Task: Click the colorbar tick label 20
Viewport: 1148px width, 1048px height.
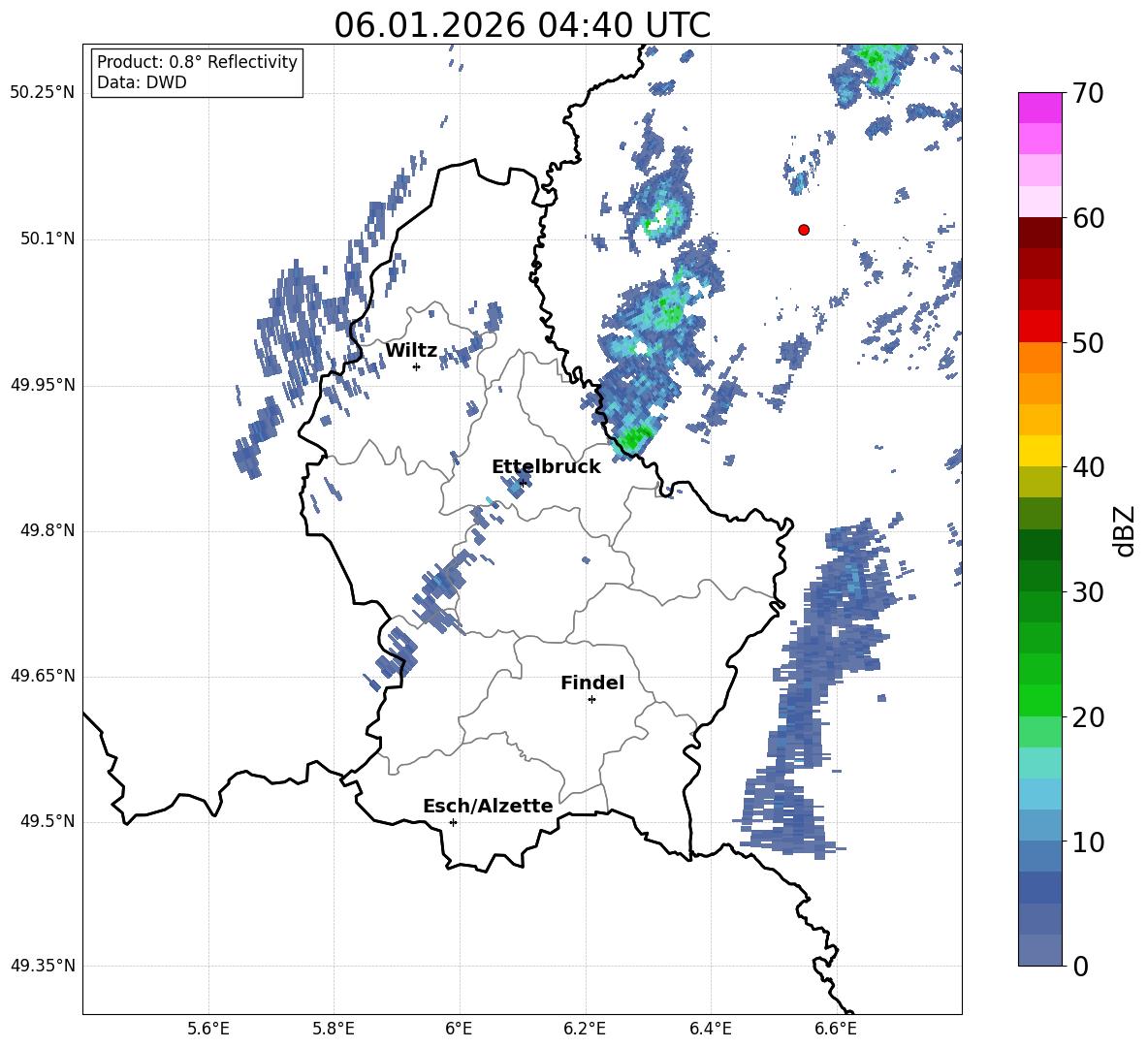Action: click(x=1089, y=717)
